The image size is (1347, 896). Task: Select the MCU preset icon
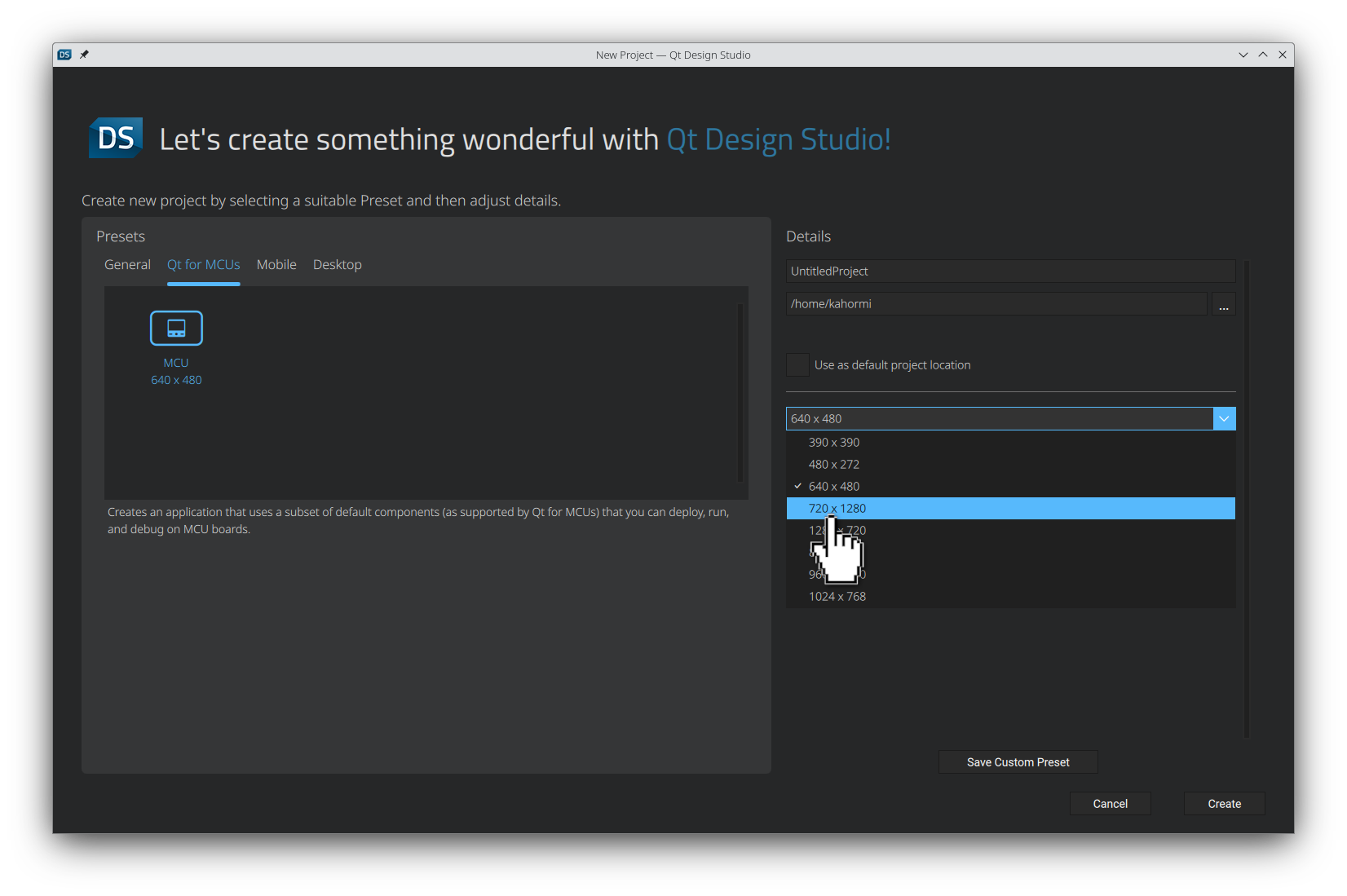tap(175, 328)
